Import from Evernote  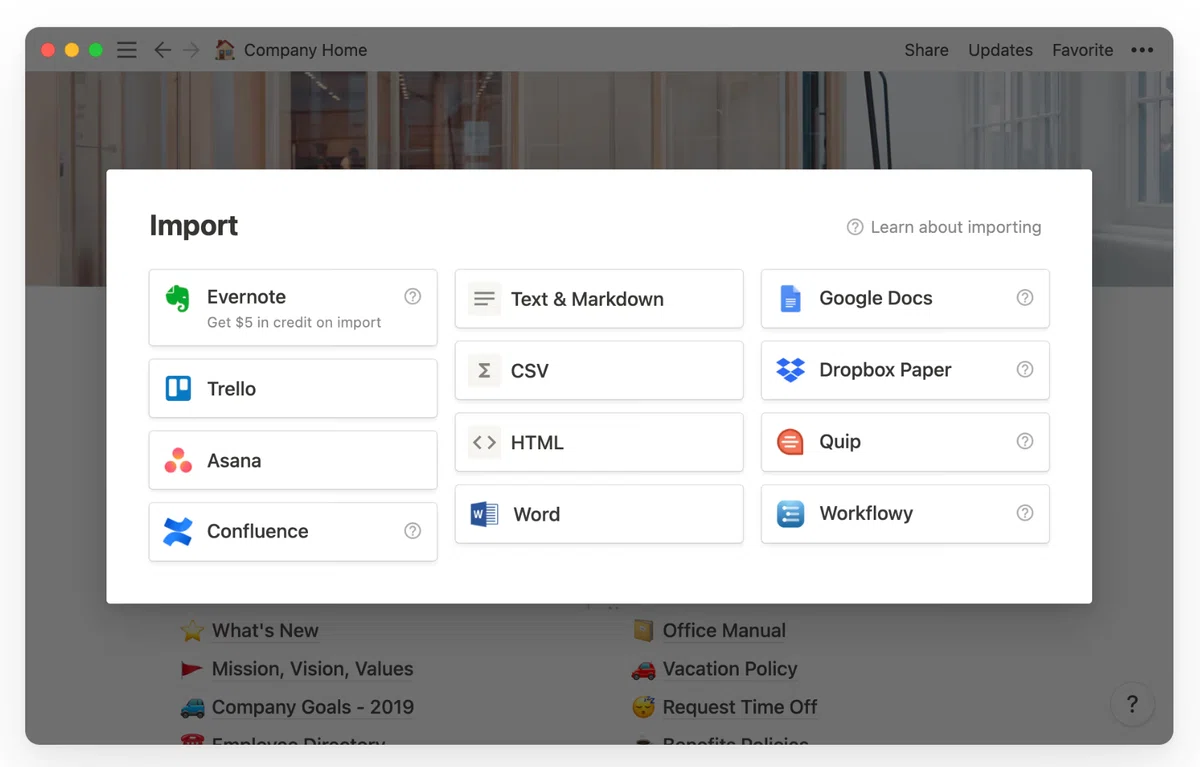(x=293, y=307)
